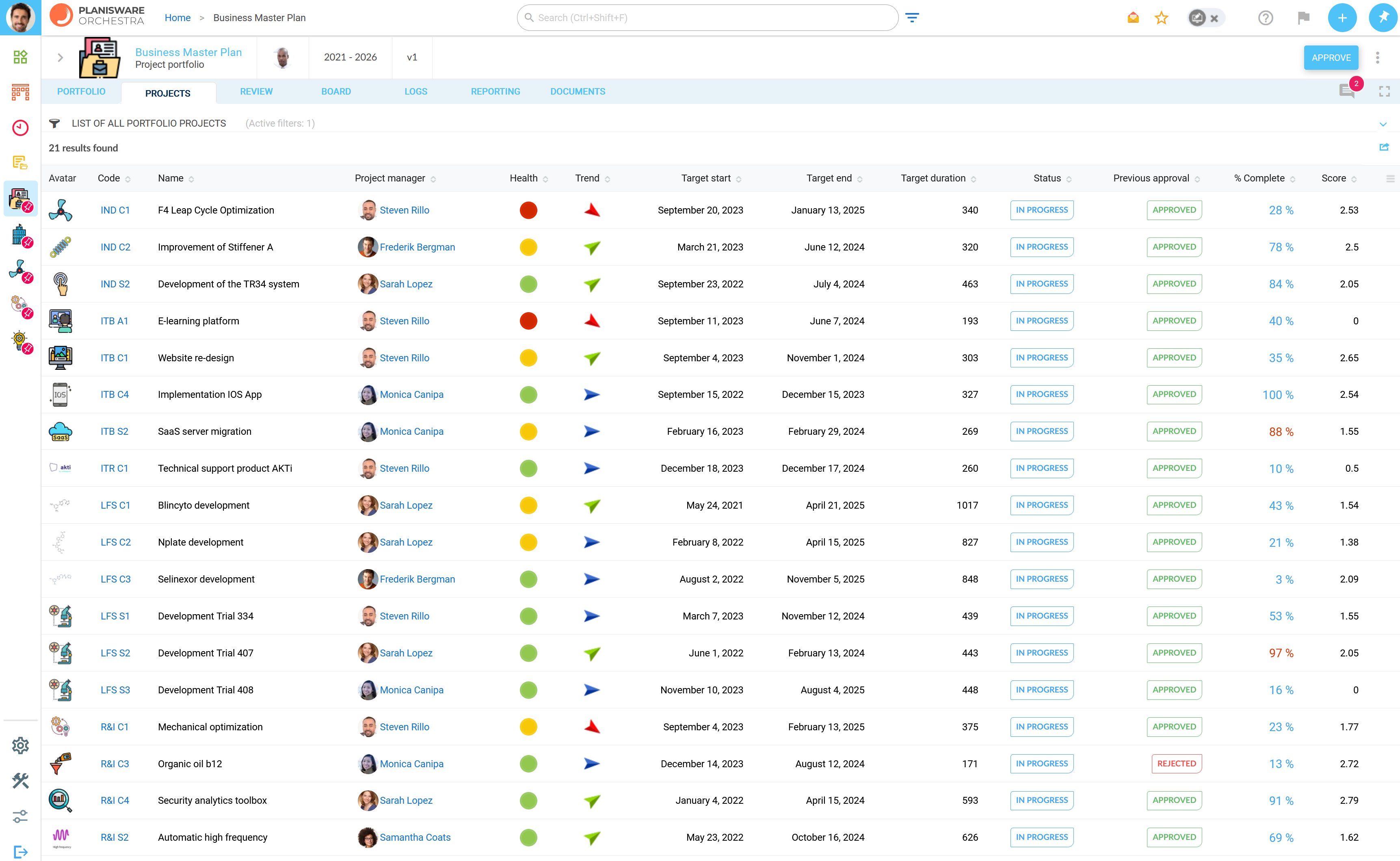Viewport: 1400px width, 861px height.
Task: Open the three-dot more options menu
Action: [1378, 58]
